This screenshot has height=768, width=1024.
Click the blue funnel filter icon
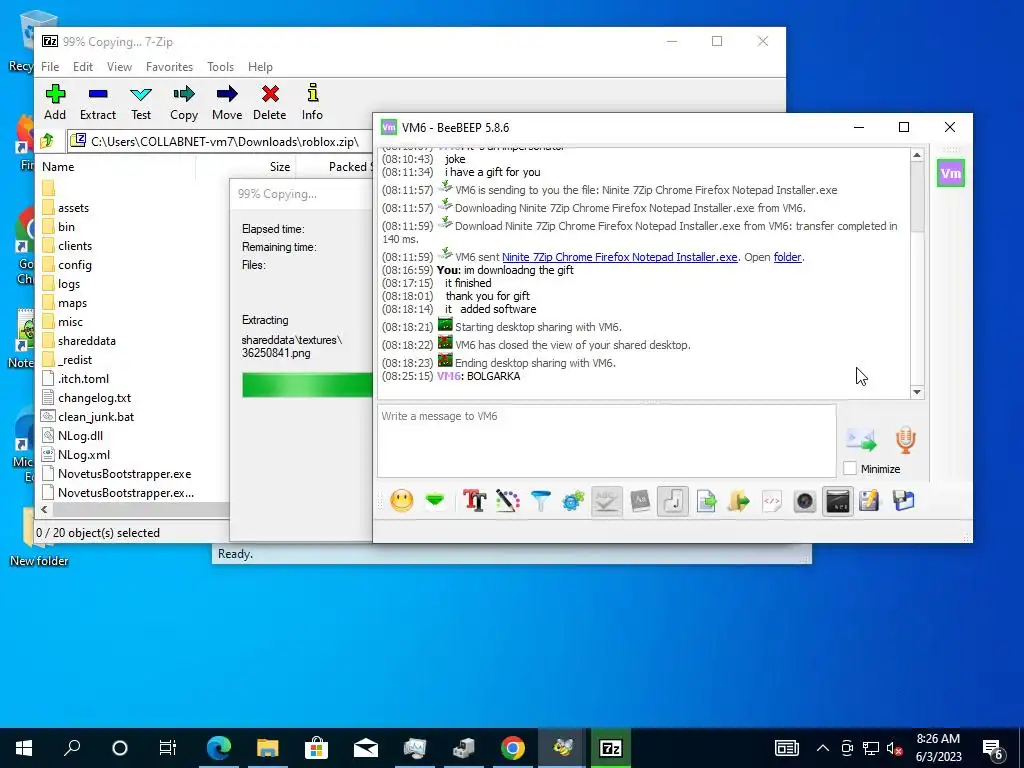pyautogui.click(x=541, y=501)
